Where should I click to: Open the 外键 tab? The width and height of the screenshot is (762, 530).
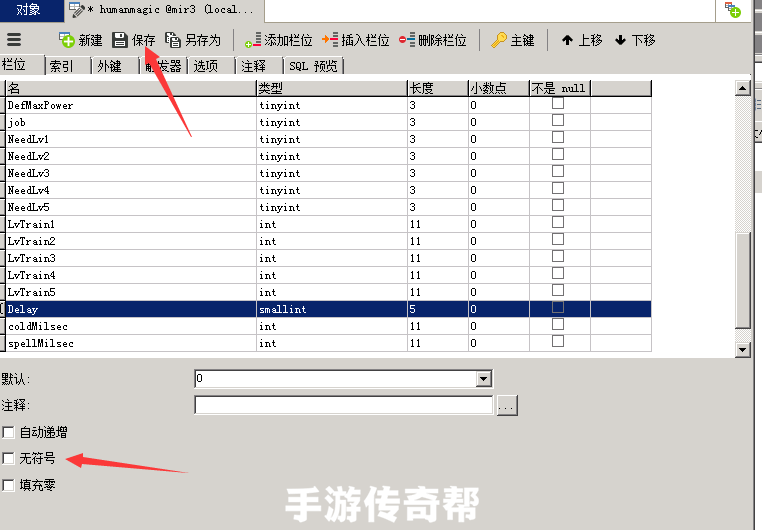(115, 66)
